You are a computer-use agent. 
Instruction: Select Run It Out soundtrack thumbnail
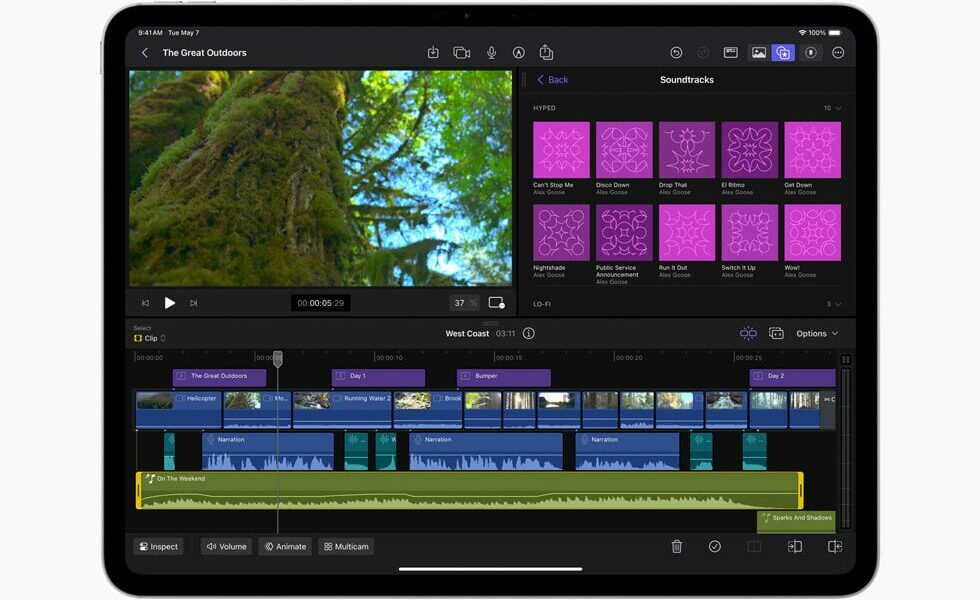(x=687, y=232)
